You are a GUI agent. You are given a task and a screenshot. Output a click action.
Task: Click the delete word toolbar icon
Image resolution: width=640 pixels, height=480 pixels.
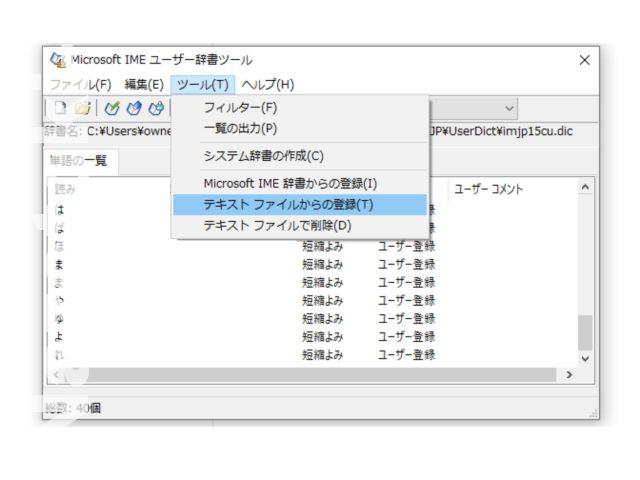click(155, 108)
